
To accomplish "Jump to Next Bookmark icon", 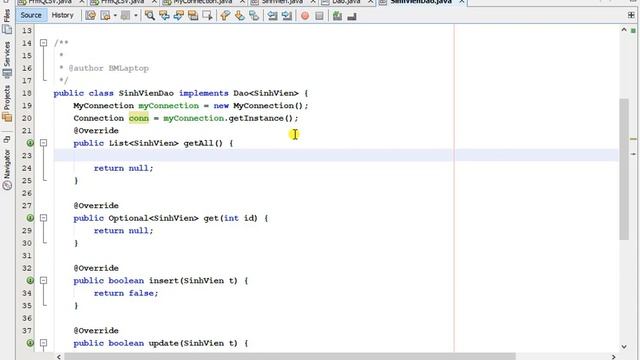I will click(239, 16).
